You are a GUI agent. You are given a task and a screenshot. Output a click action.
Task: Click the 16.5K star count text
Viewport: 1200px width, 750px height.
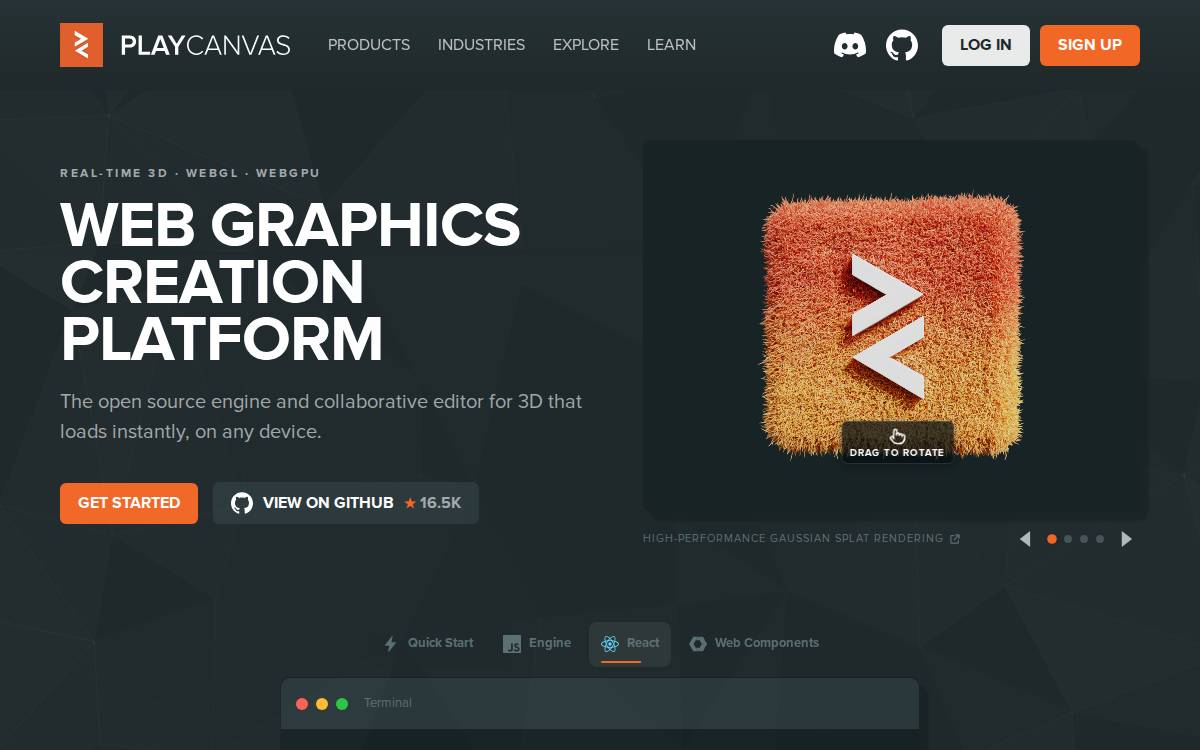(x=441, y=503)
